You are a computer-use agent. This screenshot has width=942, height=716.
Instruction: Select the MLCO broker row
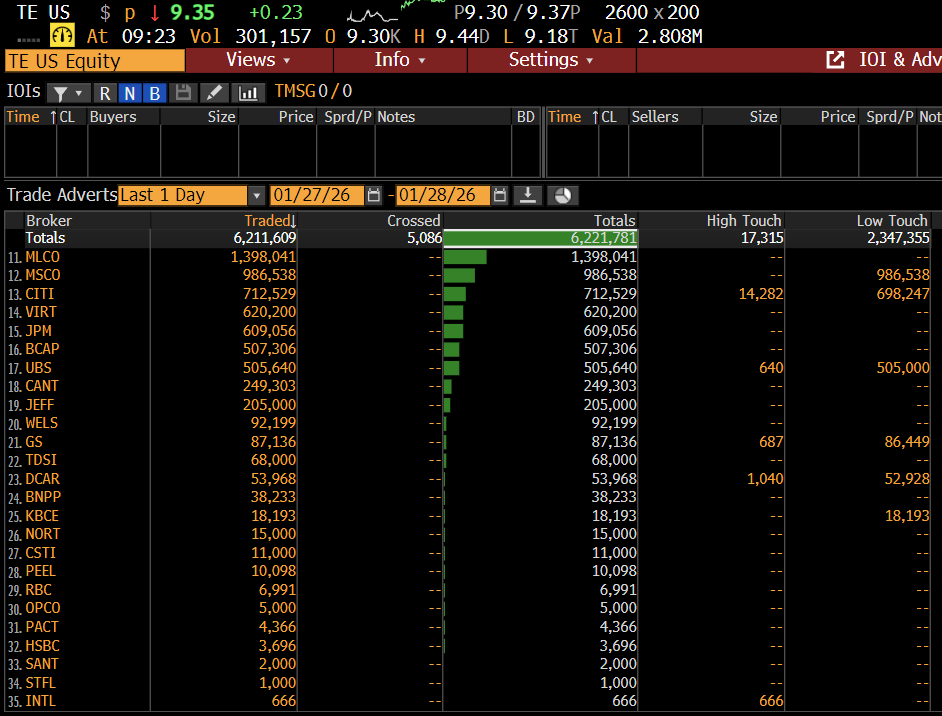point(469,257)
